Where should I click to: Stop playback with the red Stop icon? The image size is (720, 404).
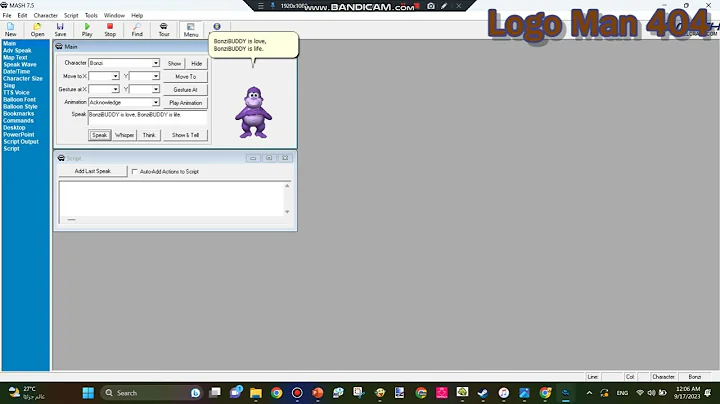(110, 30)
